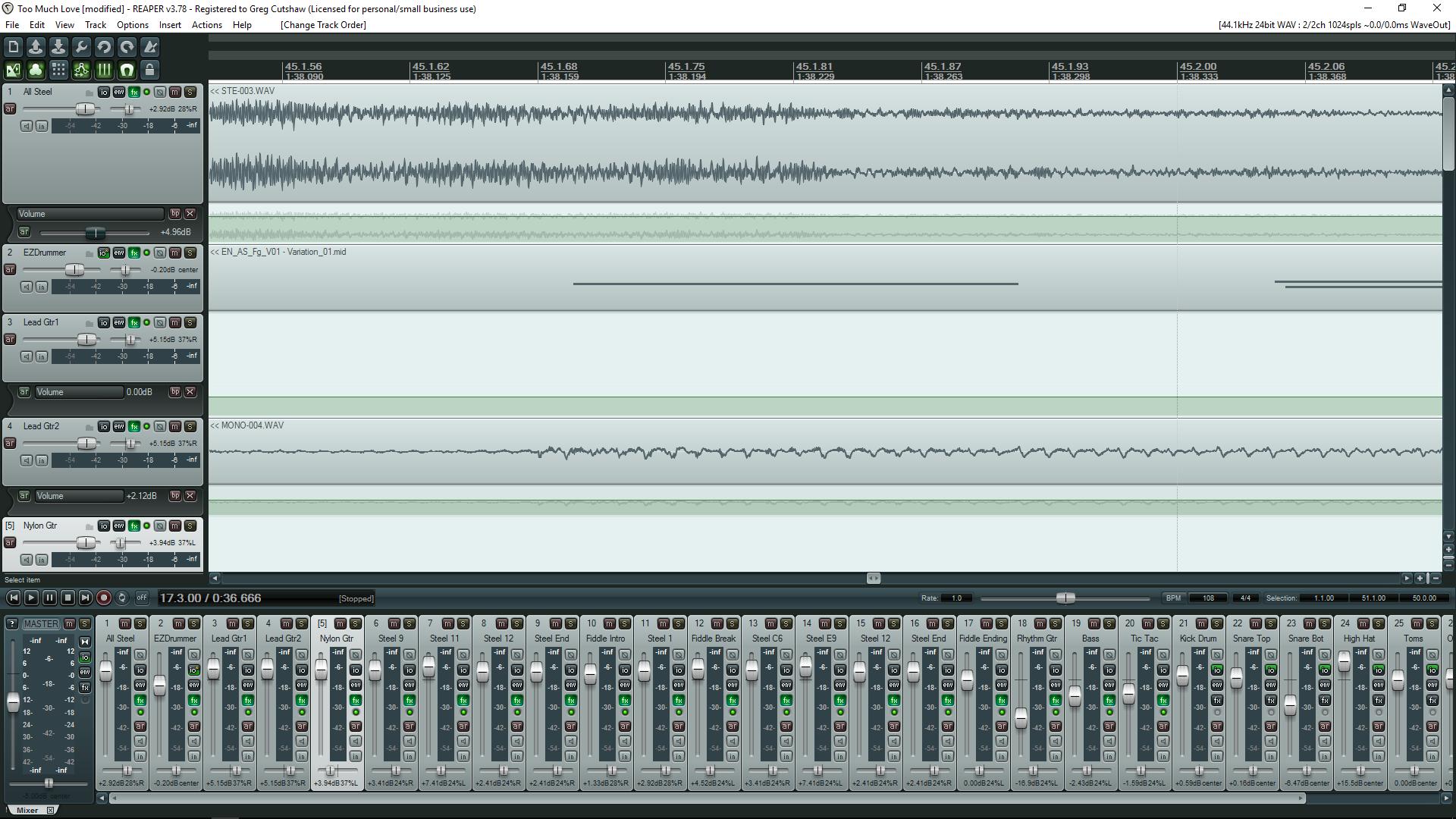1456x819 pixels.
Task: Open the Actions menu
Action: pos(206,25)
